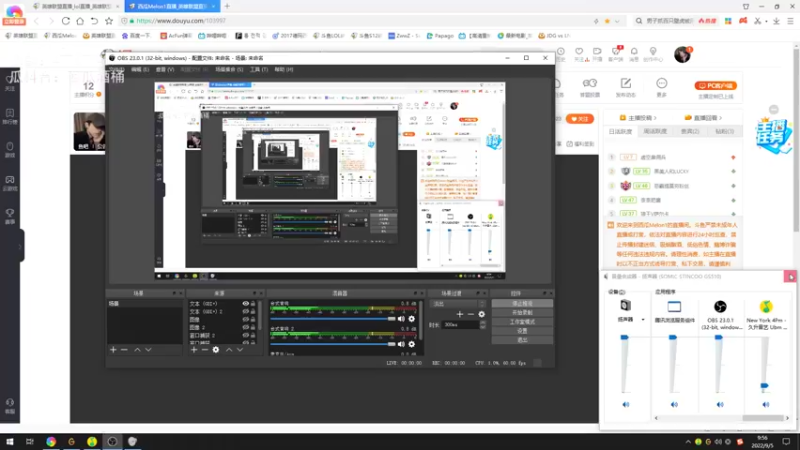Image resolution: width=800 pixels, height=450 pixels.
Task: Open followed list heart icon in Douyu header
Action: (x=579, y=54)
